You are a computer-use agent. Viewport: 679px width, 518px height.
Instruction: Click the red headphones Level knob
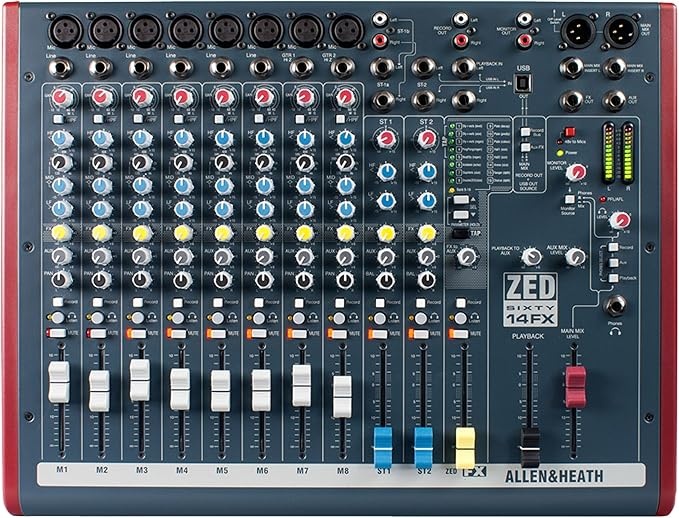click(x=620, y=220)
